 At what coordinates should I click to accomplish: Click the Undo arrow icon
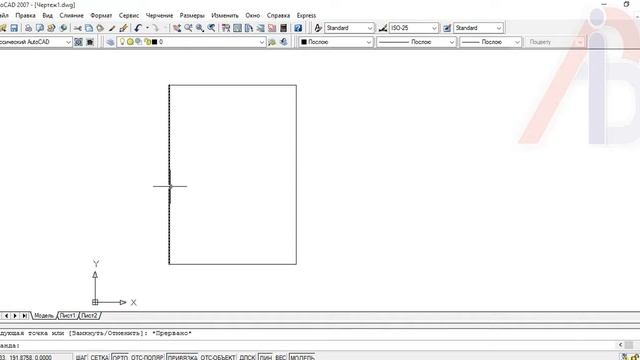[x=138, y=28]
